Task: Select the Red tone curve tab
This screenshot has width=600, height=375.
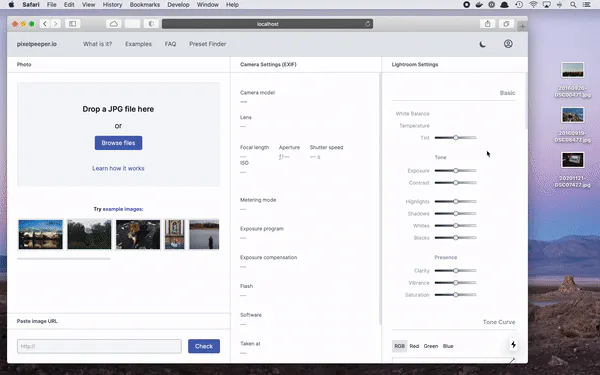Action: [414, 346]
